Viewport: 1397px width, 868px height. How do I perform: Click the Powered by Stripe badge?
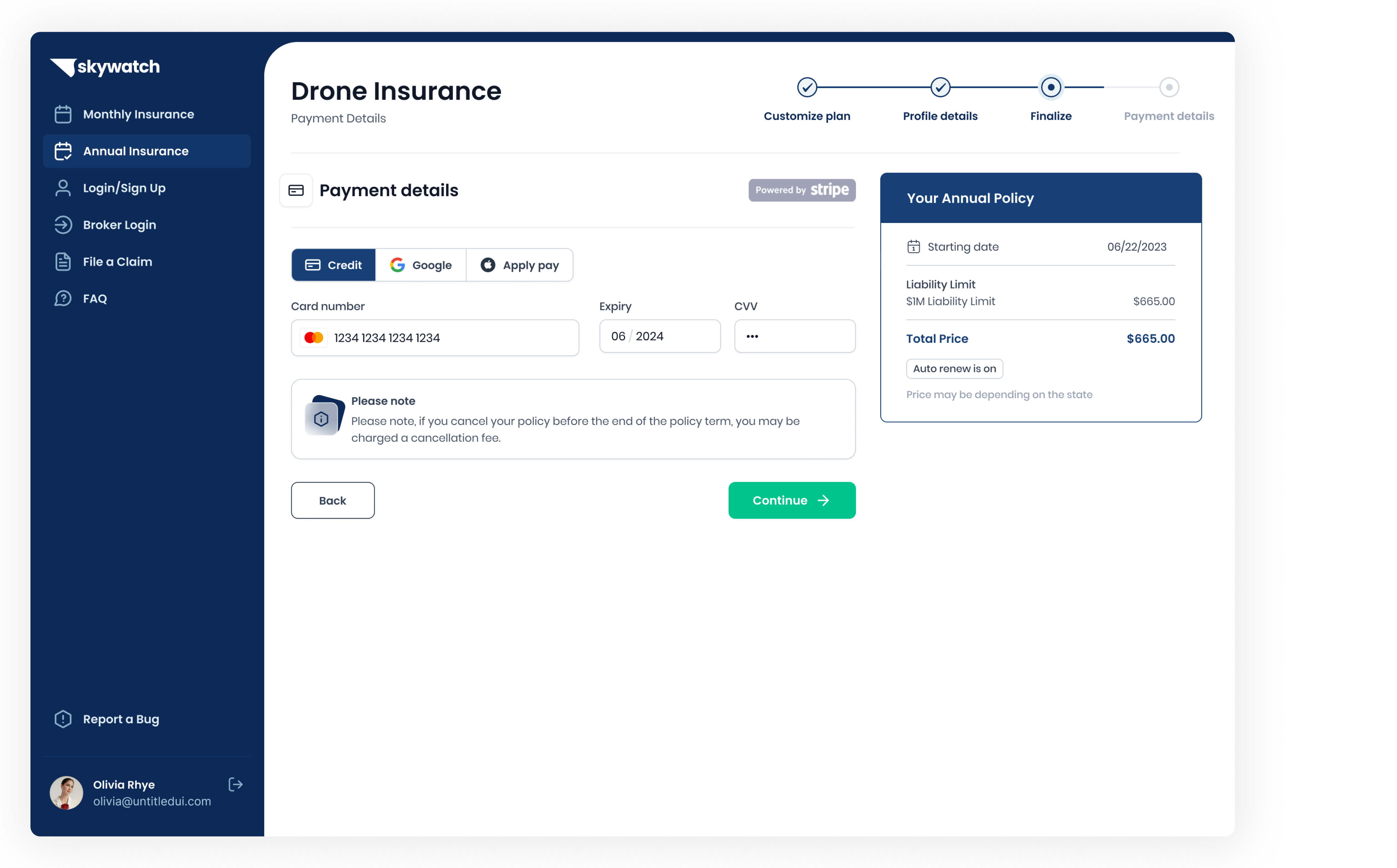(x=802, y=190)
